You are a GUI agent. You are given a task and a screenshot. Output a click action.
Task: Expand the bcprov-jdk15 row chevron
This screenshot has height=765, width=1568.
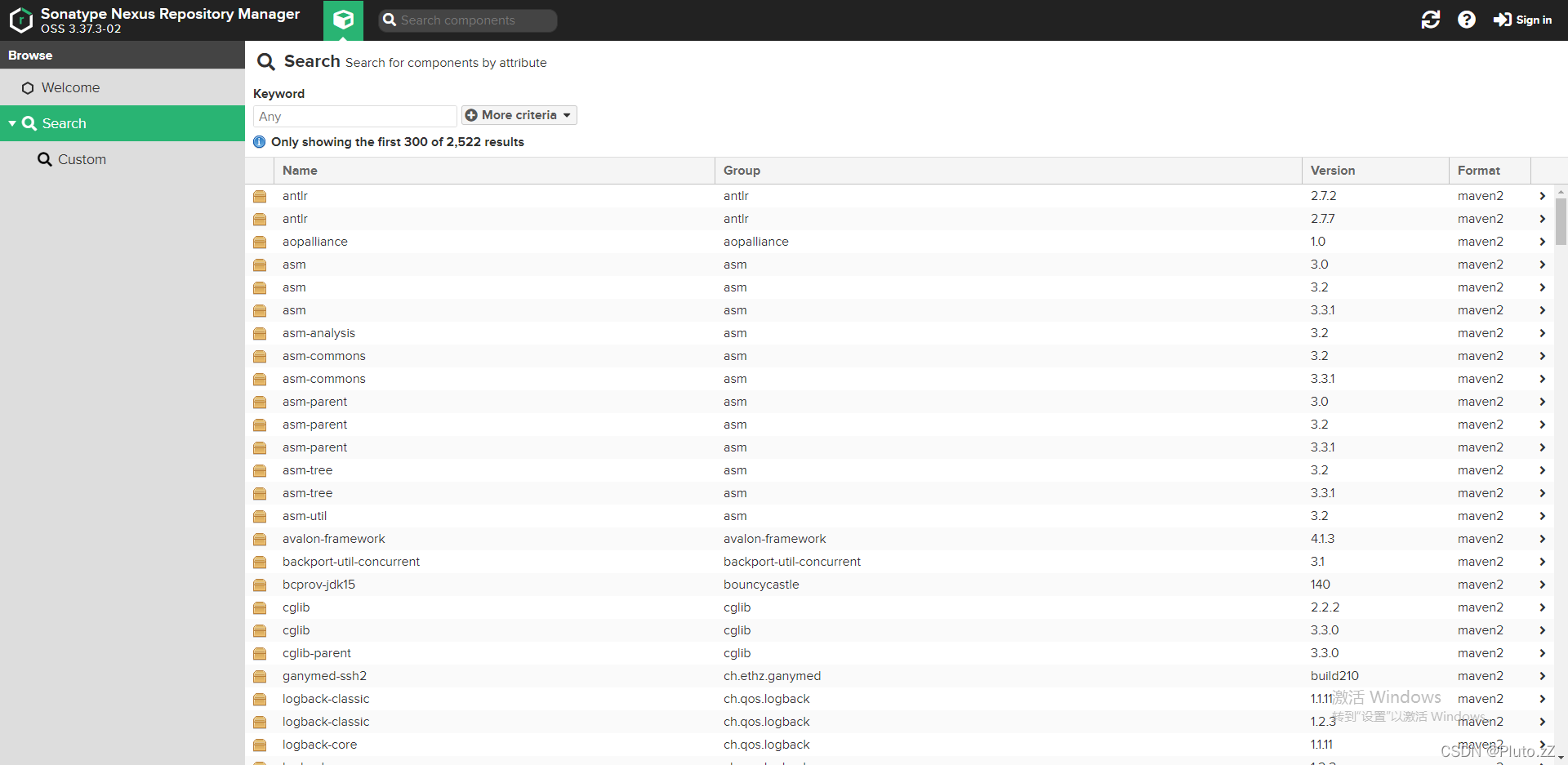point(1542,585)
